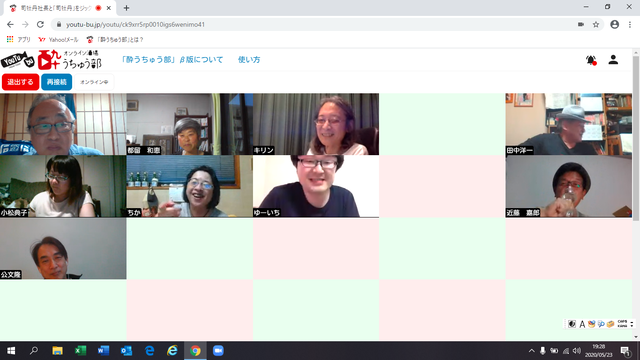Click the オンライン中 status button
Screen dimensions: 640x360
coord(94,82)
